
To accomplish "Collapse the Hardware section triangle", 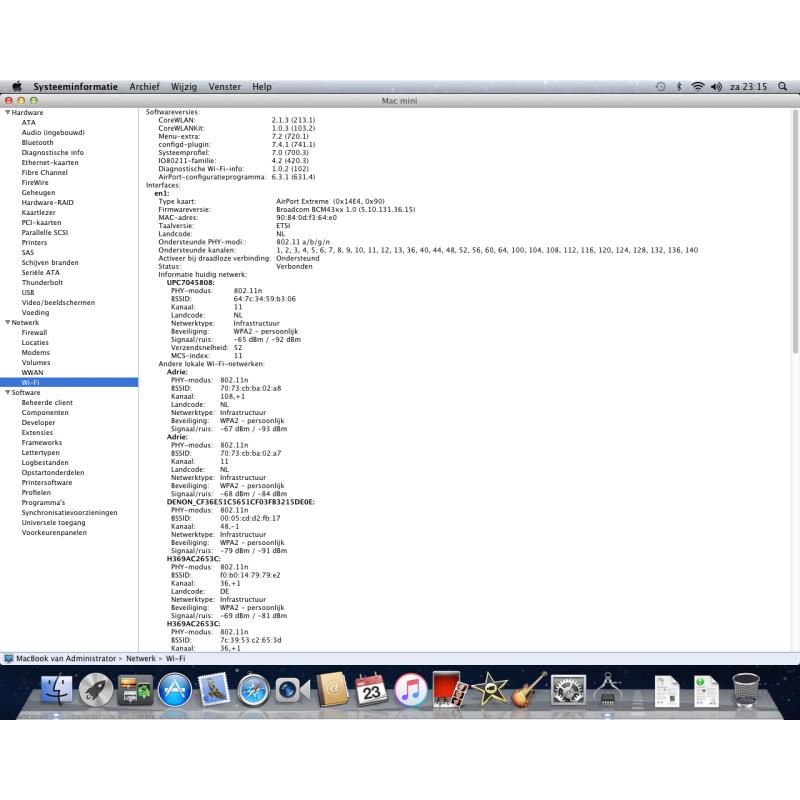I will click(8, 112).
